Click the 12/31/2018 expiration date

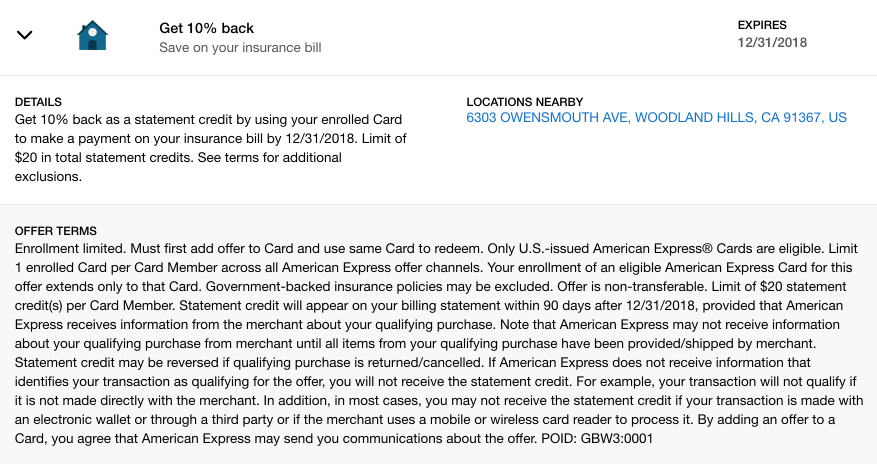coord(771,43)
